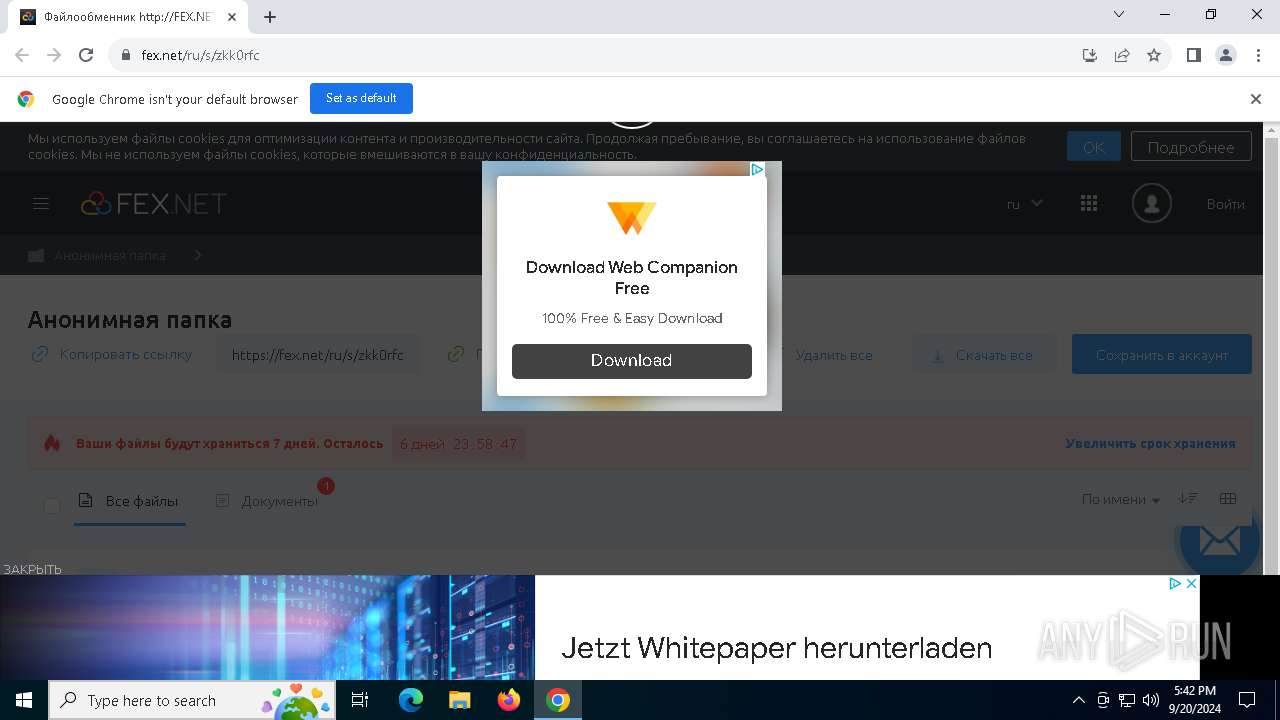The height and width of the screenshot is (720, 1280).
Task: Click 'Set as default' button
Action: [361, 98]
